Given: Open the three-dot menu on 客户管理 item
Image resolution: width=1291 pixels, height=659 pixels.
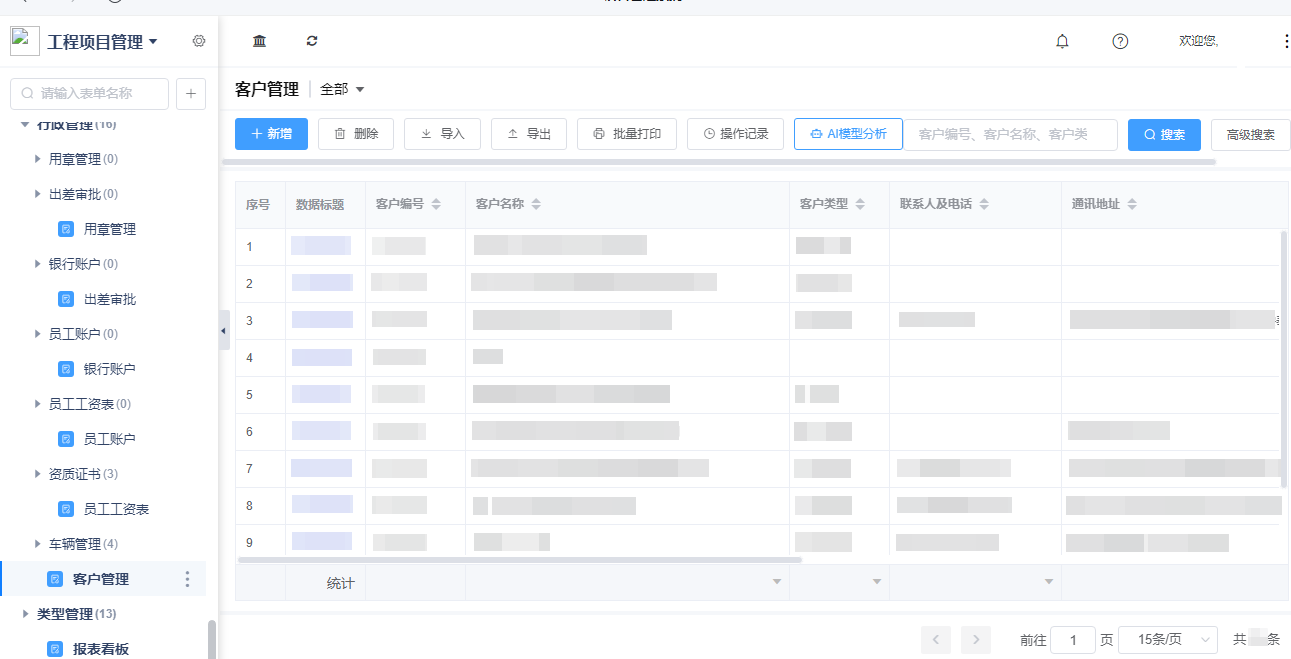Looking at the screenshot, I should (186, 579).
